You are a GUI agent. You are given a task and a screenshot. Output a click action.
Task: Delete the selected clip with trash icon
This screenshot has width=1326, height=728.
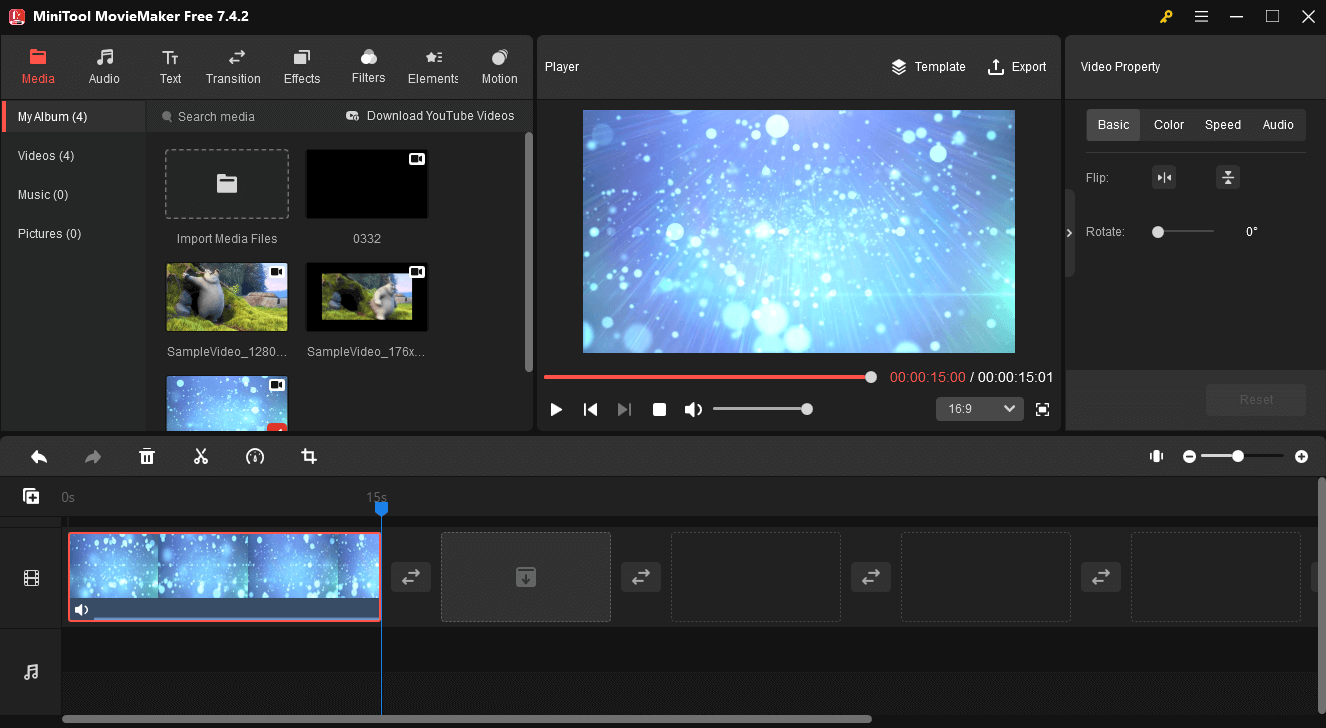point(147,457)
